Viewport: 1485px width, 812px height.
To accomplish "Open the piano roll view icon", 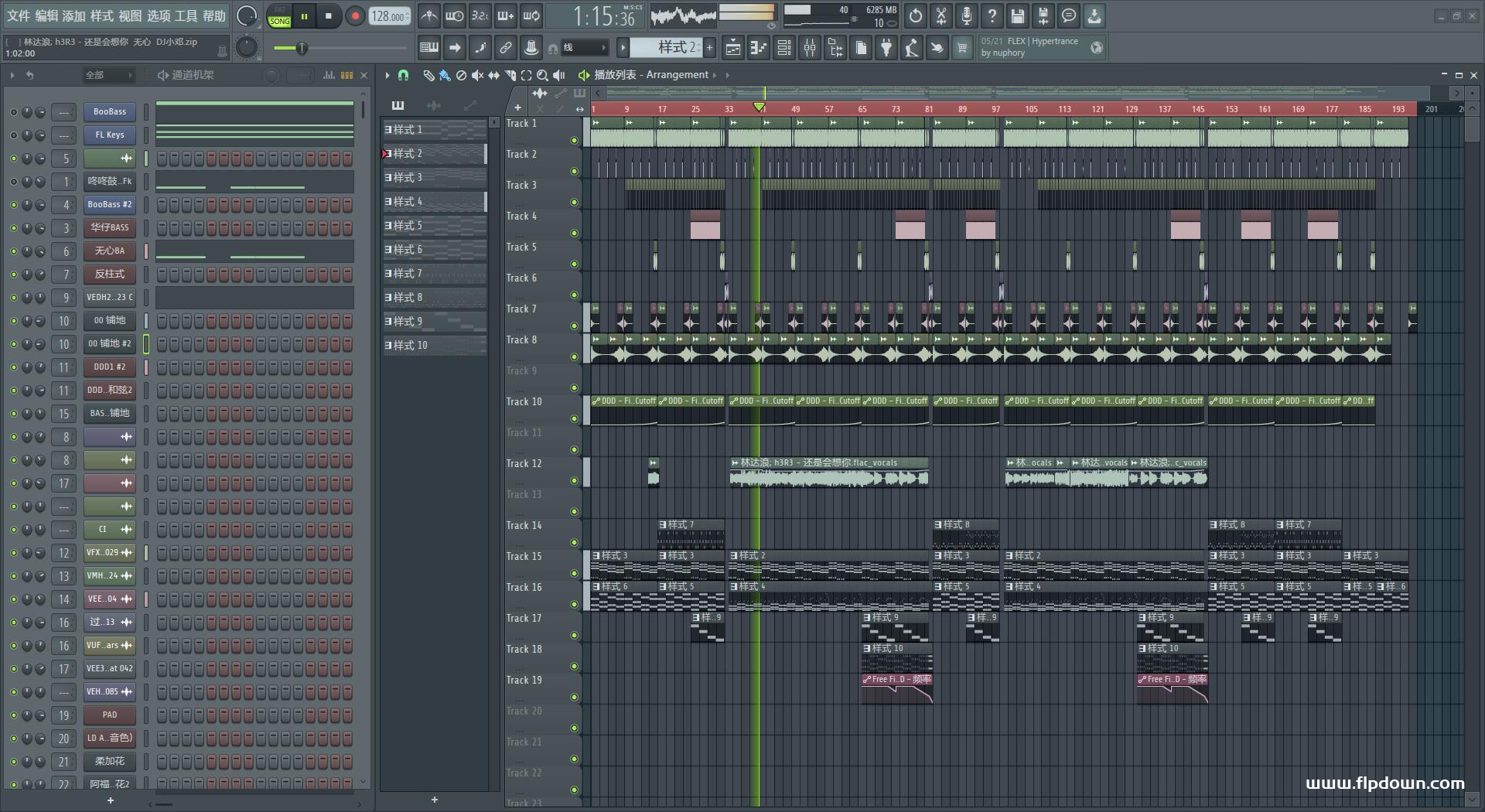I will (x=759, y=48).
